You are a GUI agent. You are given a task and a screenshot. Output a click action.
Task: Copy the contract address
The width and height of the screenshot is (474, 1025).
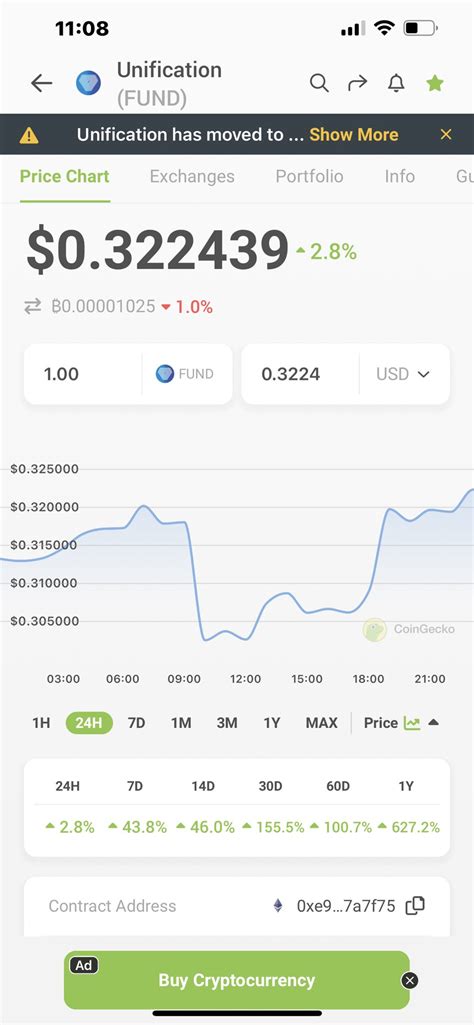[415, 905]
